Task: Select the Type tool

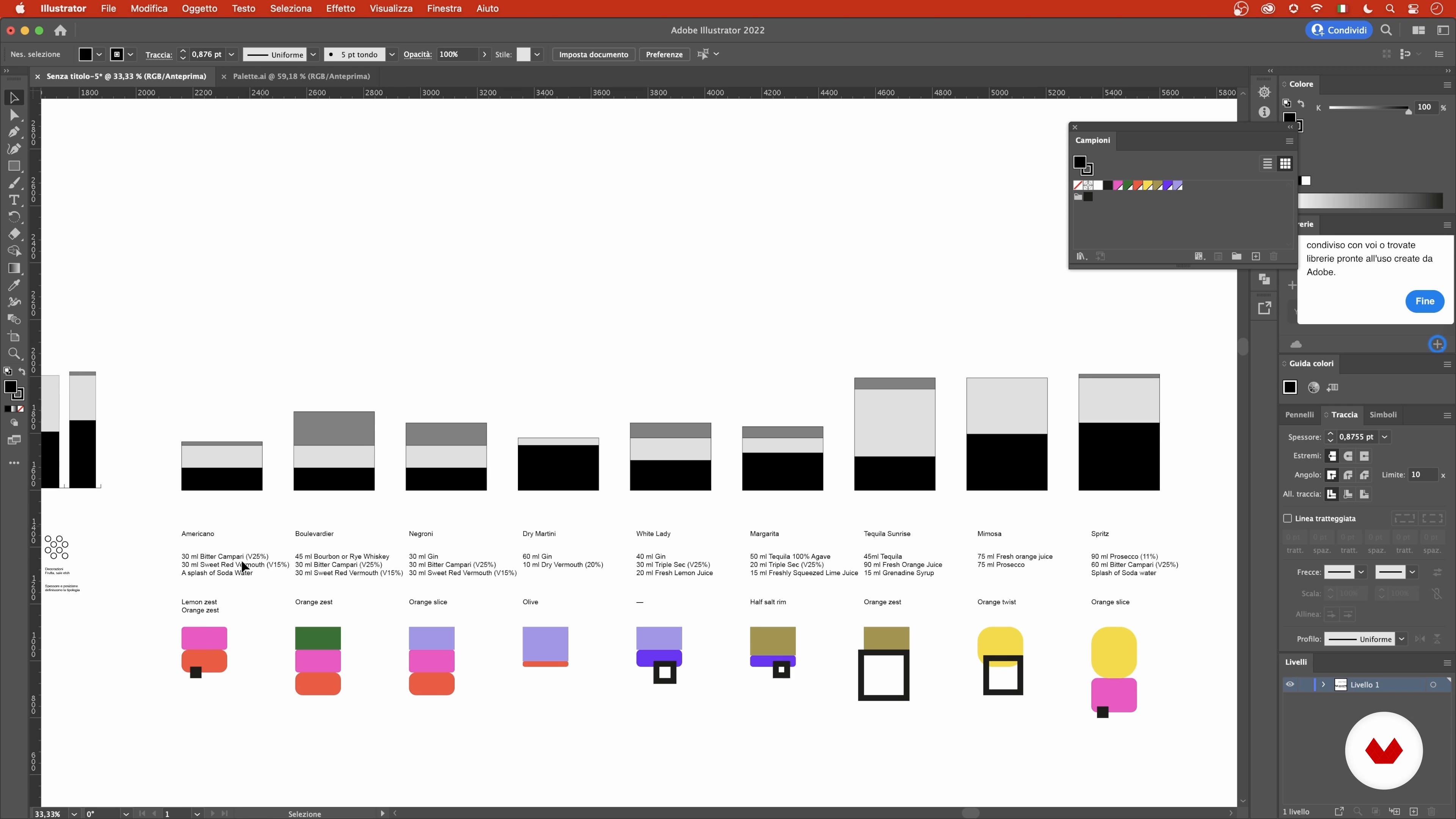Action: click(14, 200)
